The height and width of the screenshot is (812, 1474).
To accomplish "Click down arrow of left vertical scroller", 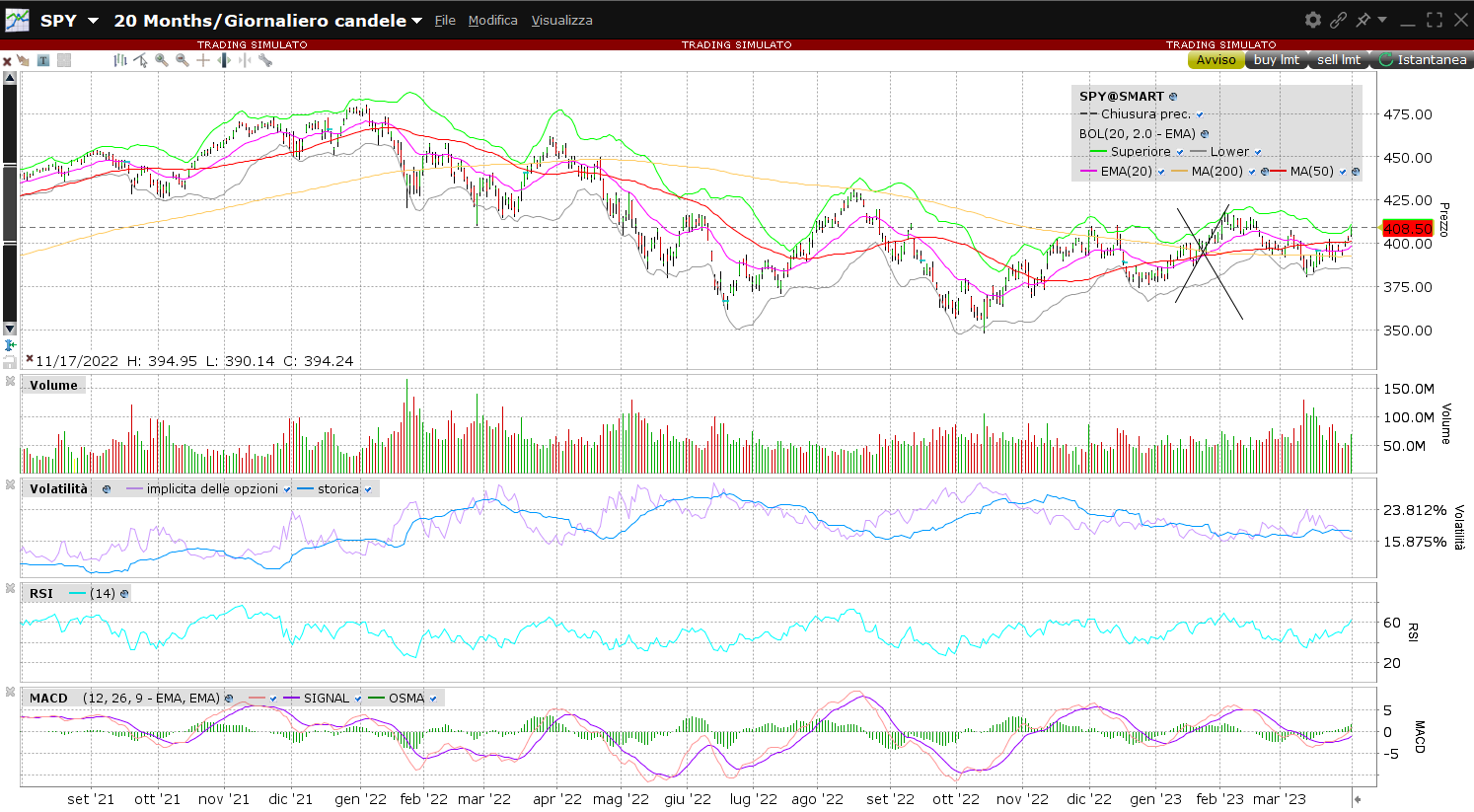I will coord(10,329).
